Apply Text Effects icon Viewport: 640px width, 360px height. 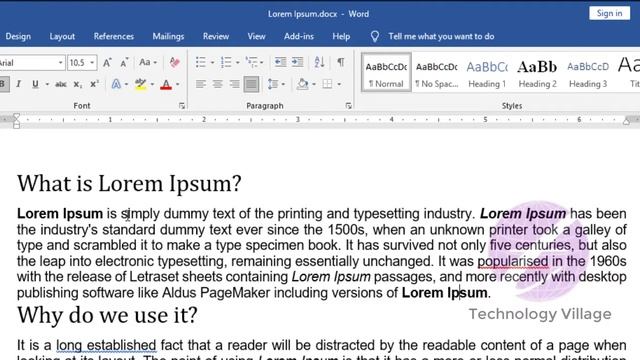pyautogui.click(x=116, y=84)
